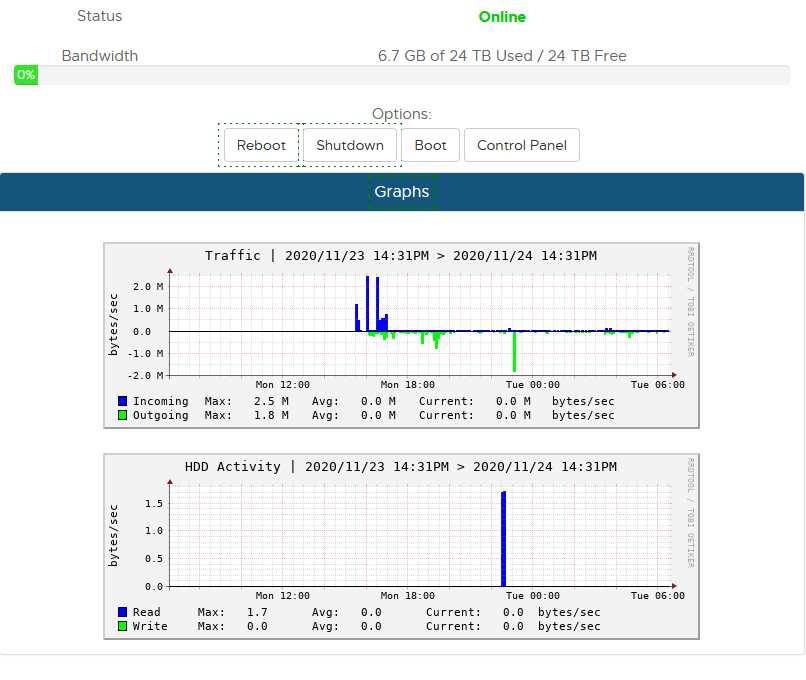
Task: Click the Online status text
Action: (x=502, y=17)
